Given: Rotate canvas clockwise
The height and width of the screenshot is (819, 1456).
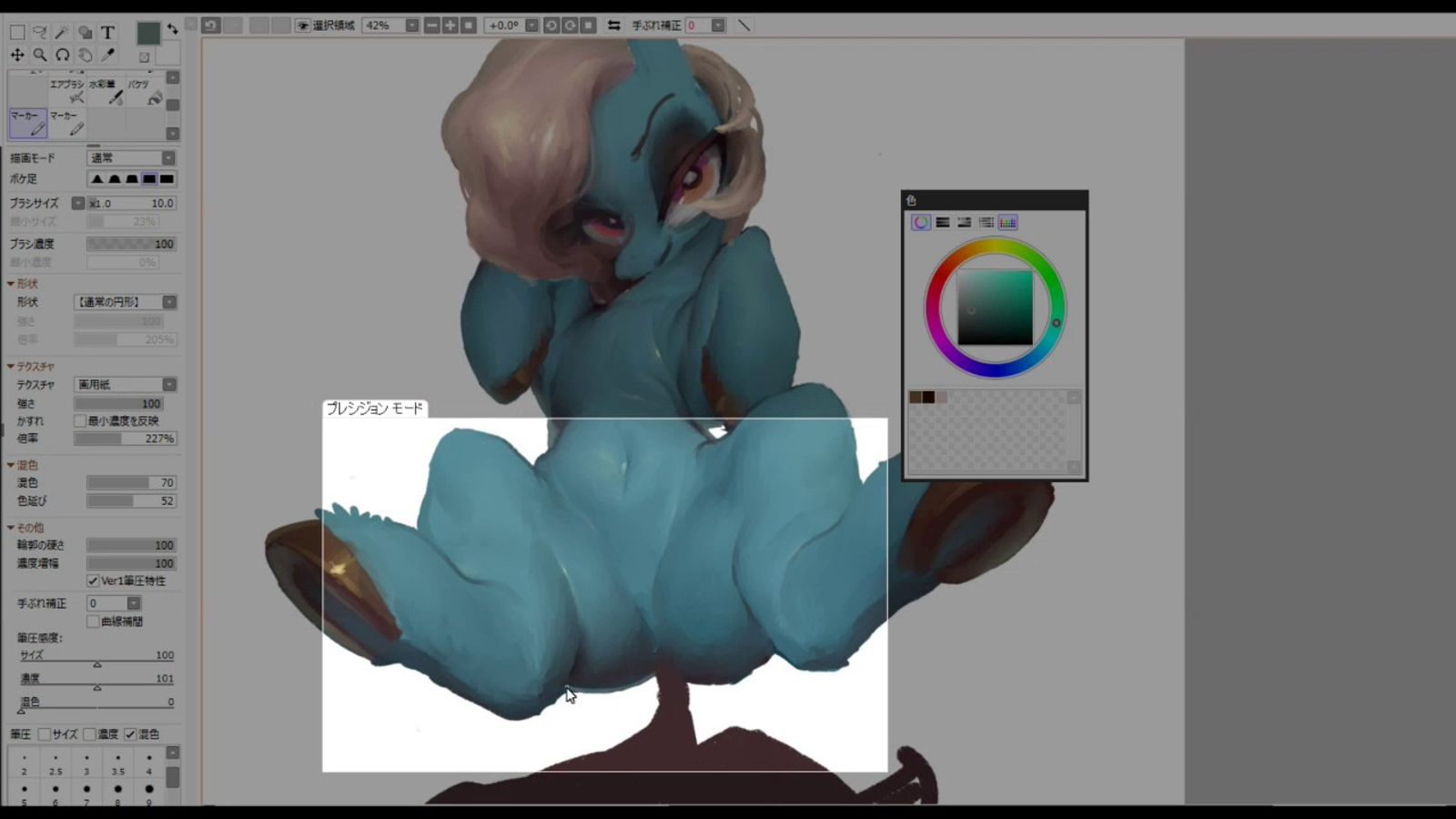Looking at the screenshot, I should [570, 25].
